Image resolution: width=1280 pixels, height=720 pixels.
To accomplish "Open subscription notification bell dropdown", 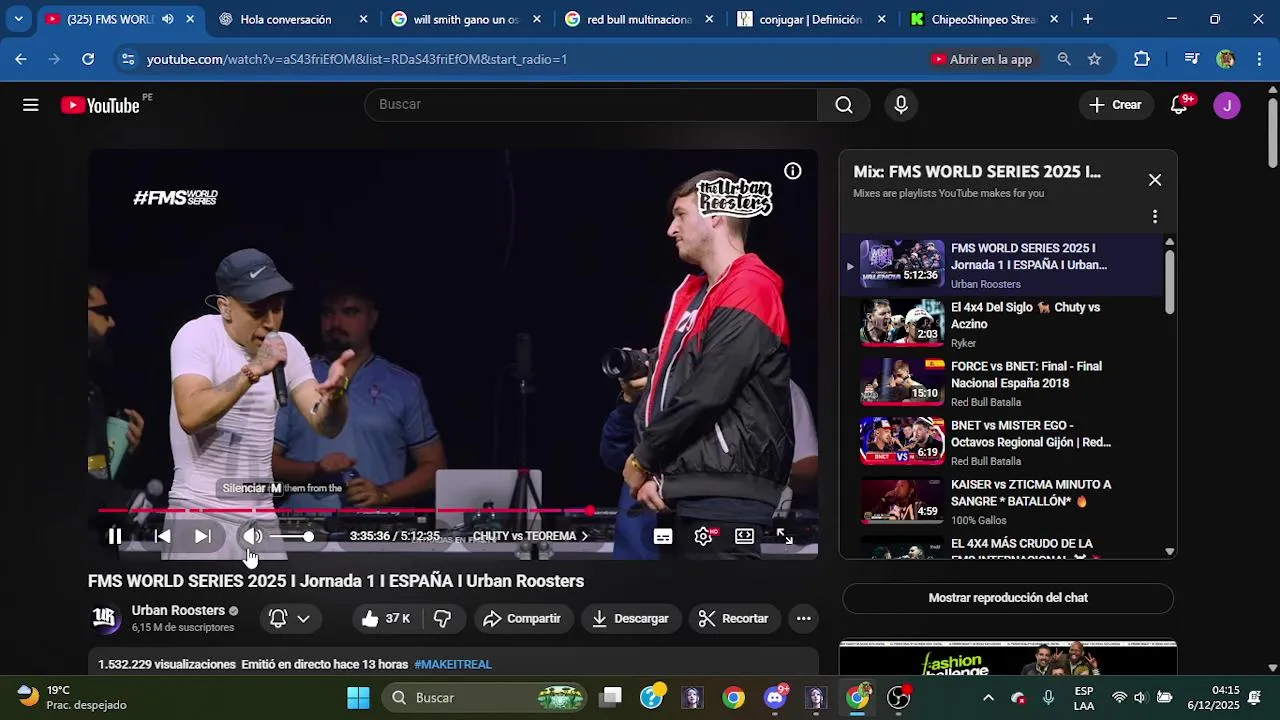I will click(290, 619).
